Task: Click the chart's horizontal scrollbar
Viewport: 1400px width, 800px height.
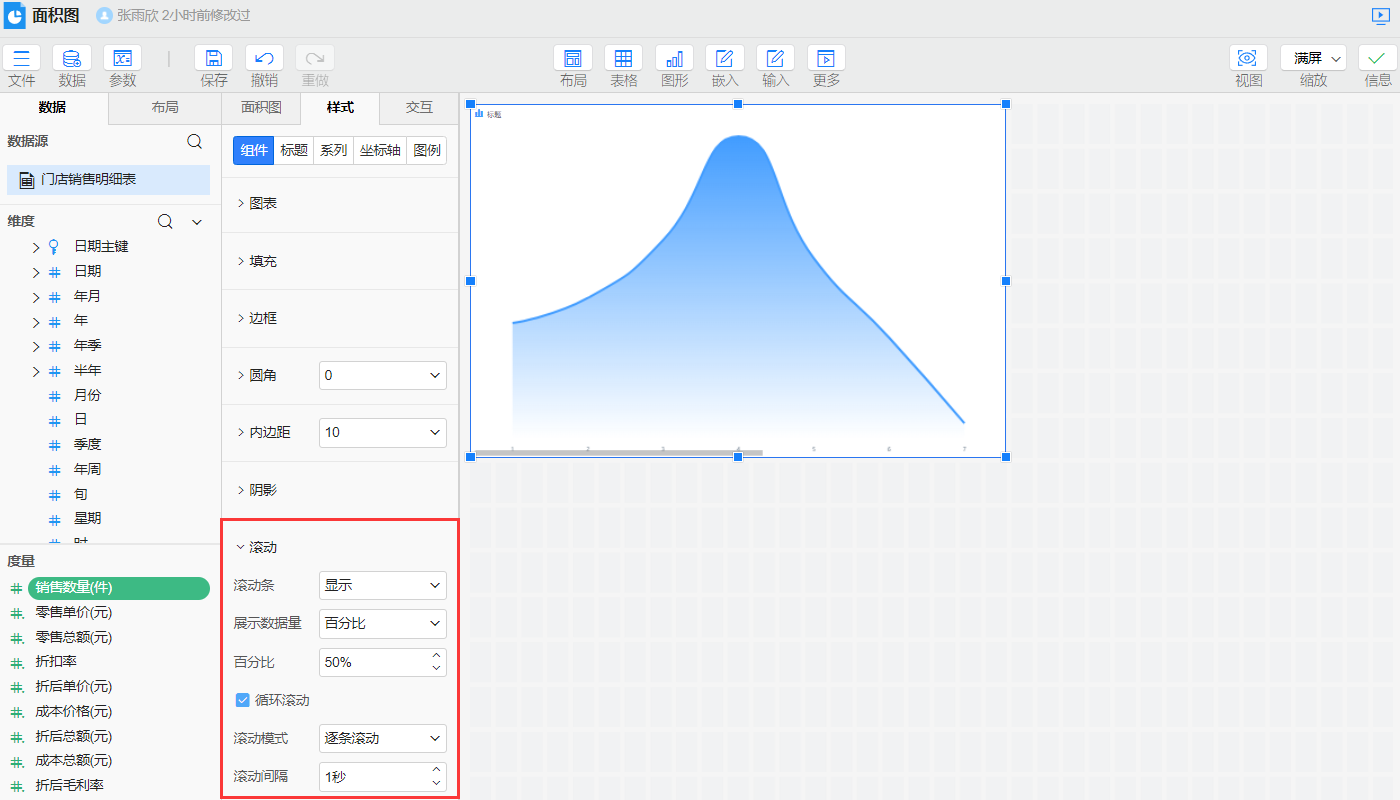Action: [618, 453]
